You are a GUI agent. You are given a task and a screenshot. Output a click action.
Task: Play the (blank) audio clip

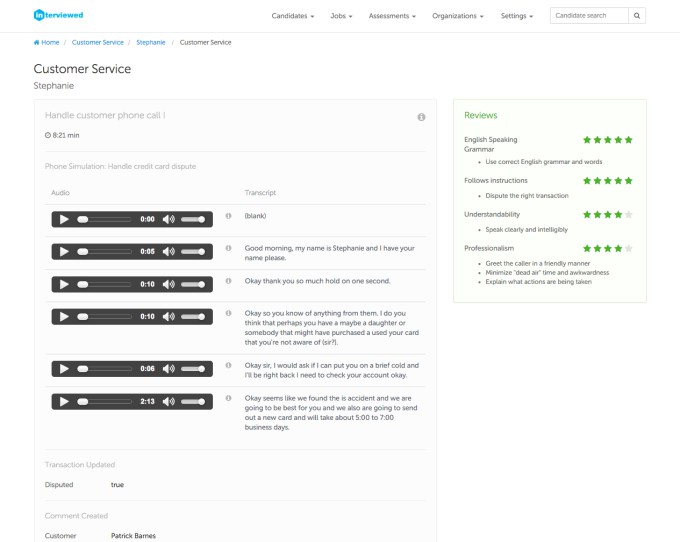coord(64,219)
